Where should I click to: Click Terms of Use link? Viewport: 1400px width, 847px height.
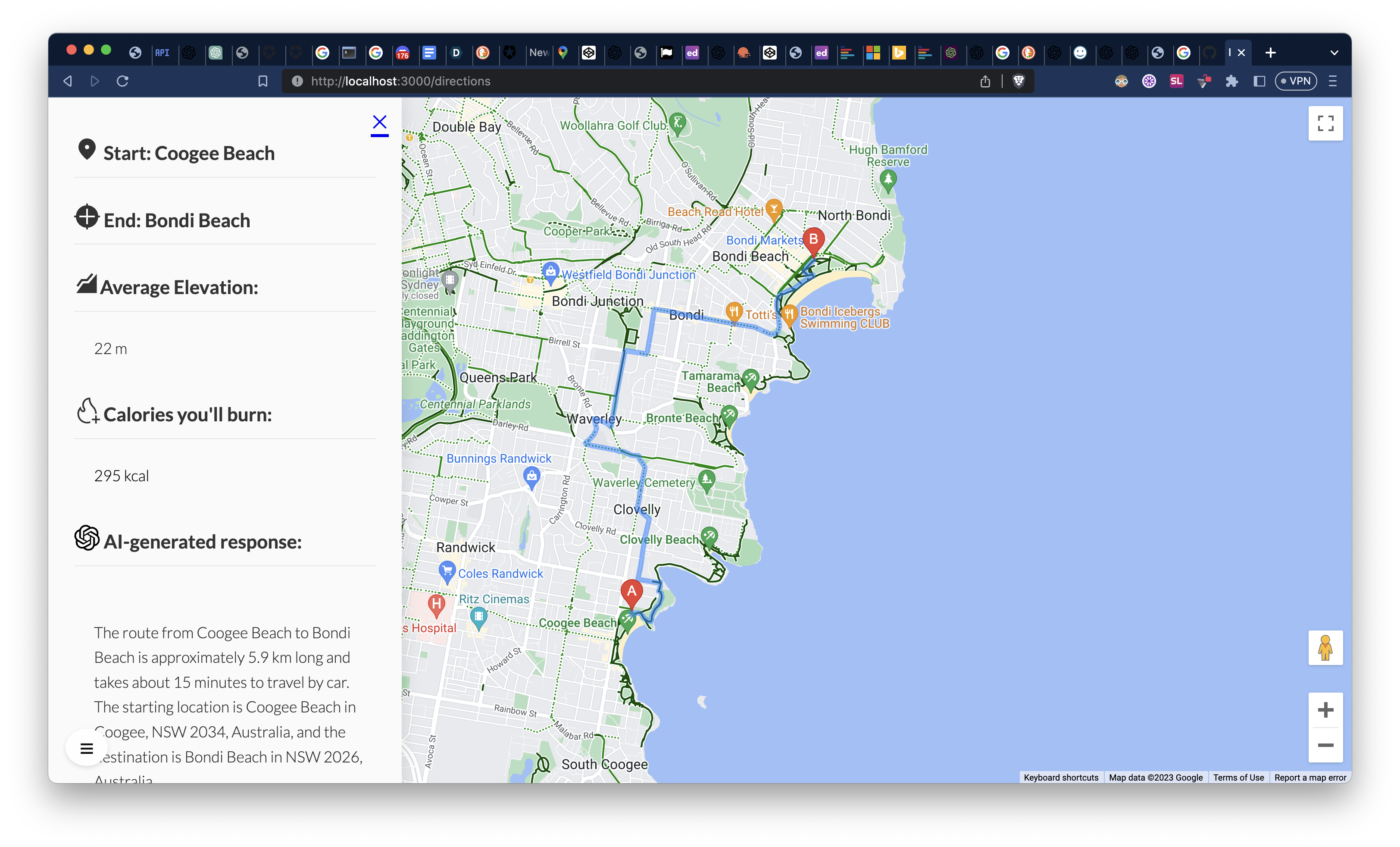(1238, 777)
